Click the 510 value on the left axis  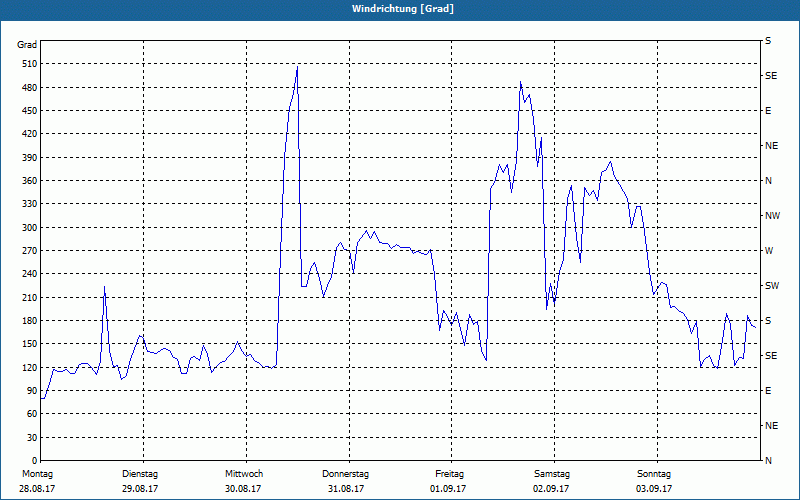[30, 64]
